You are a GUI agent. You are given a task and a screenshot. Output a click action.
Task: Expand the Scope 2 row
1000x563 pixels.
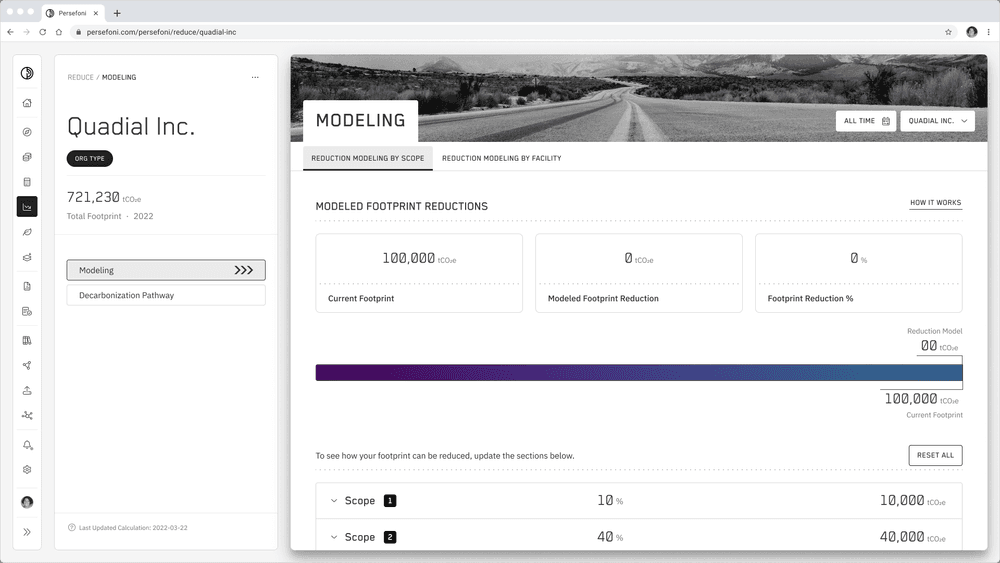pos(334,537)
